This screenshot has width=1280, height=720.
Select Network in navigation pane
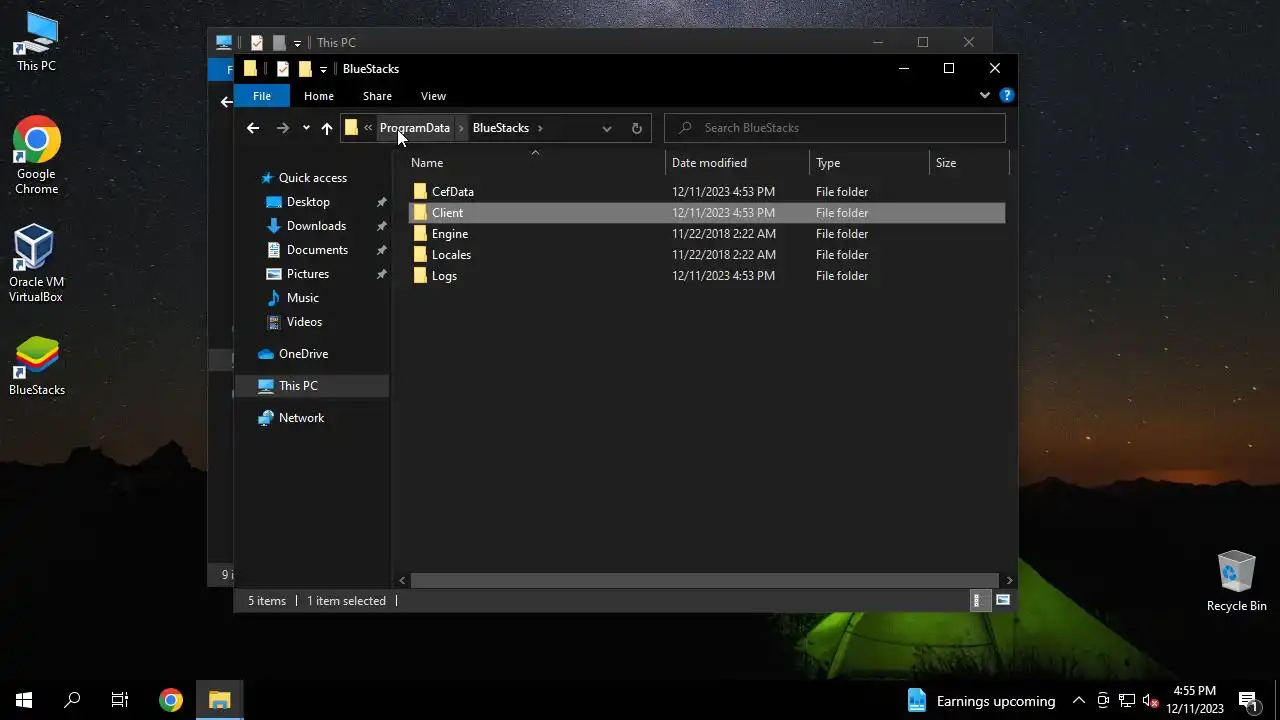click(301, 418)
